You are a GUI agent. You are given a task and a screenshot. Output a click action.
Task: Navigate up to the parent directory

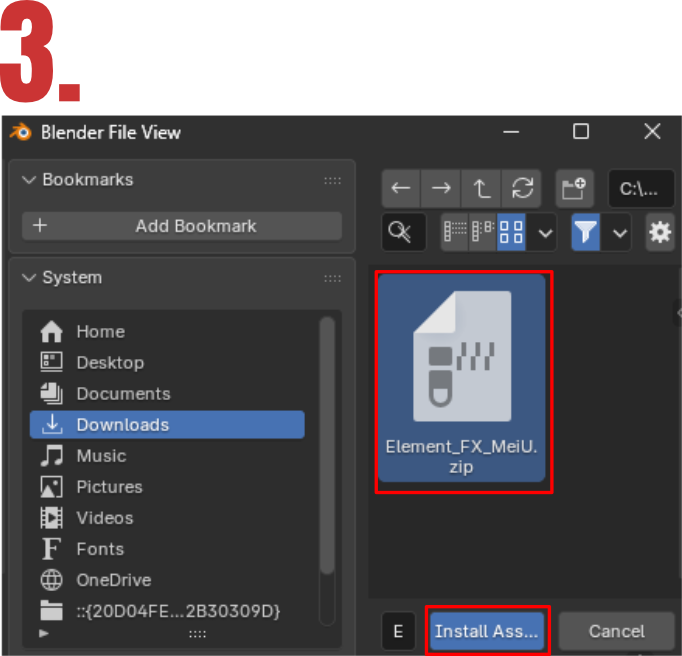point(481,188)
